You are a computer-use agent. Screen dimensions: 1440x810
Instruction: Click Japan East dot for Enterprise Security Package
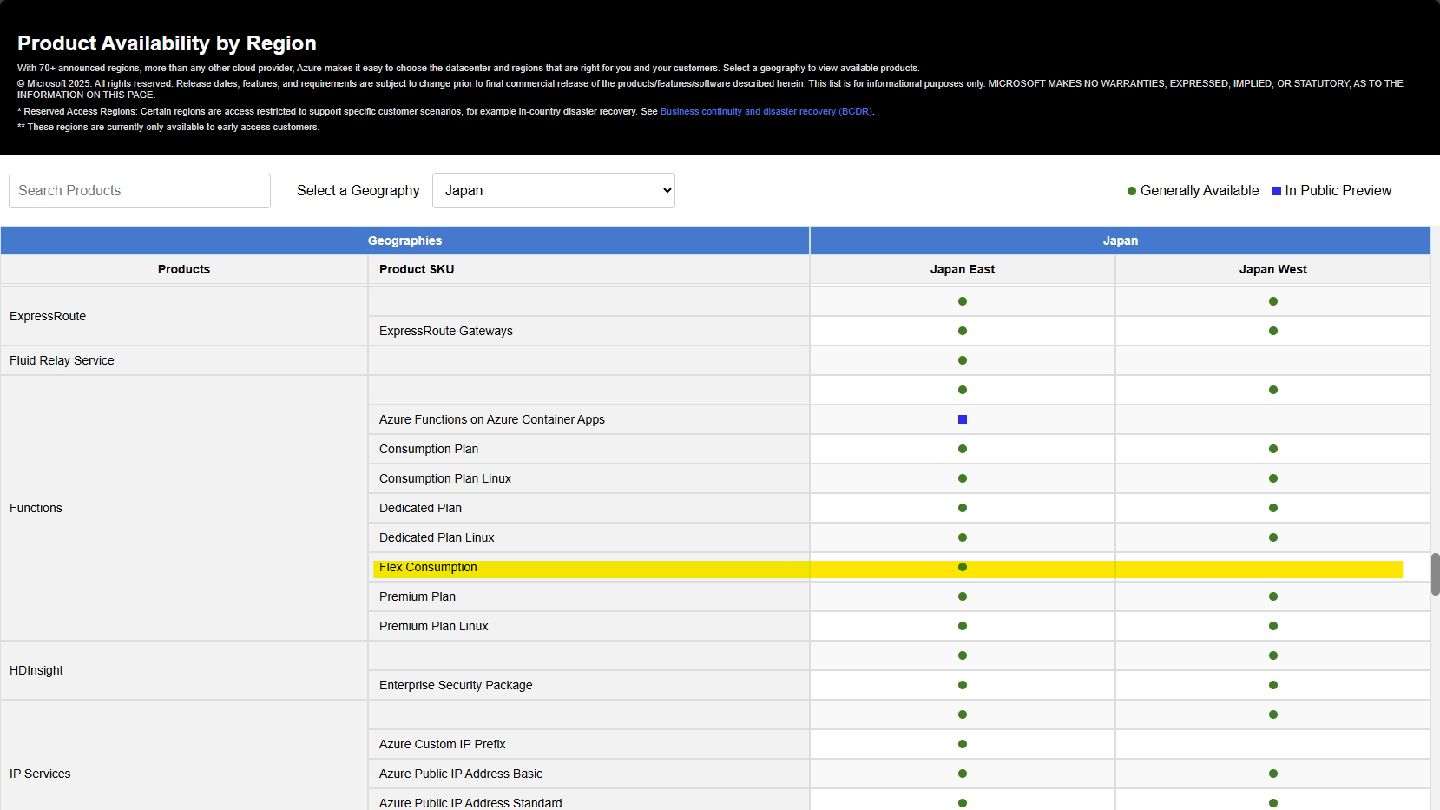tap(962, 685)
